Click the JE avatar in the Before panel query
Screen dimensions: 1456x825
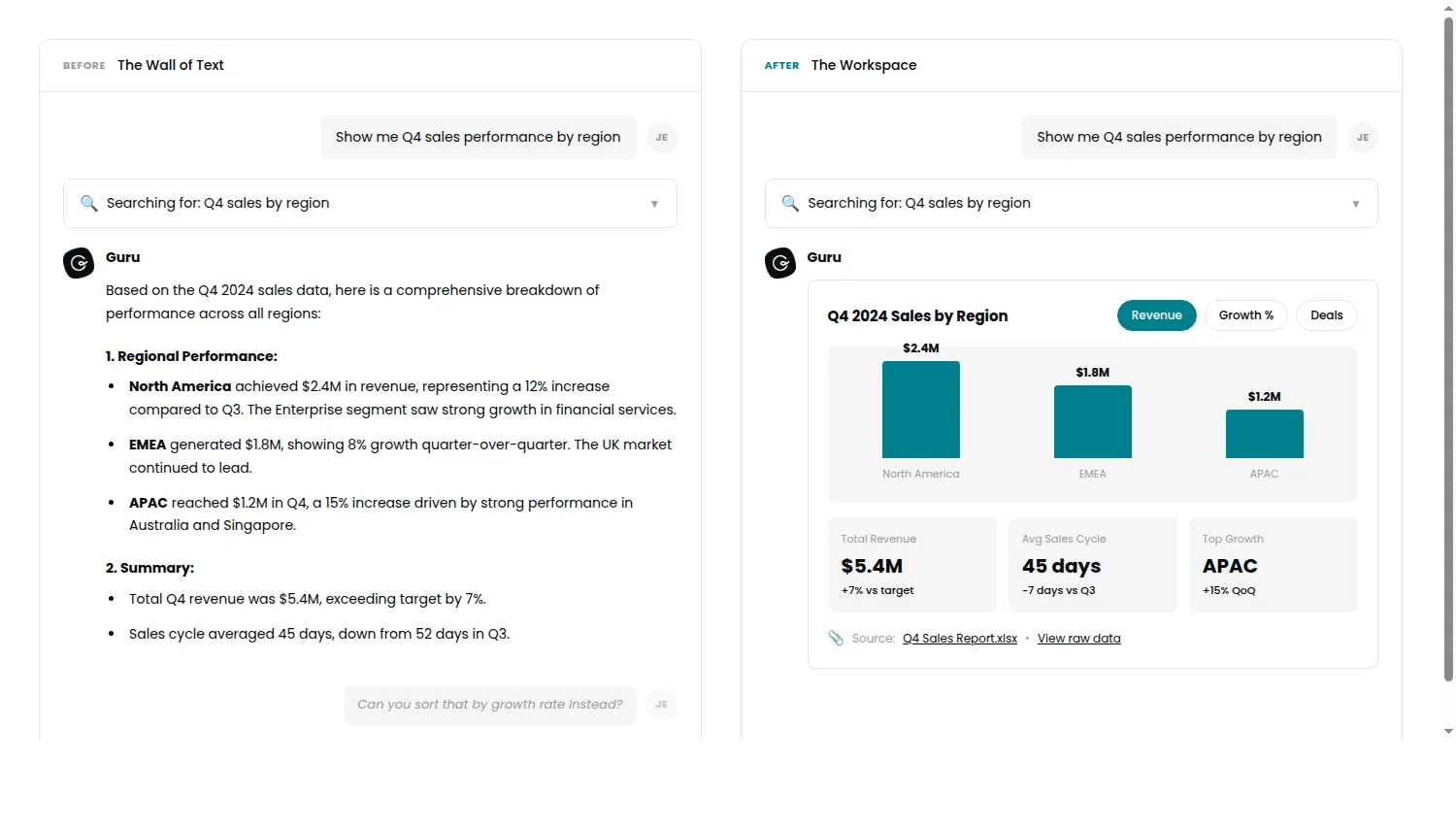click(x=662, y=137)
